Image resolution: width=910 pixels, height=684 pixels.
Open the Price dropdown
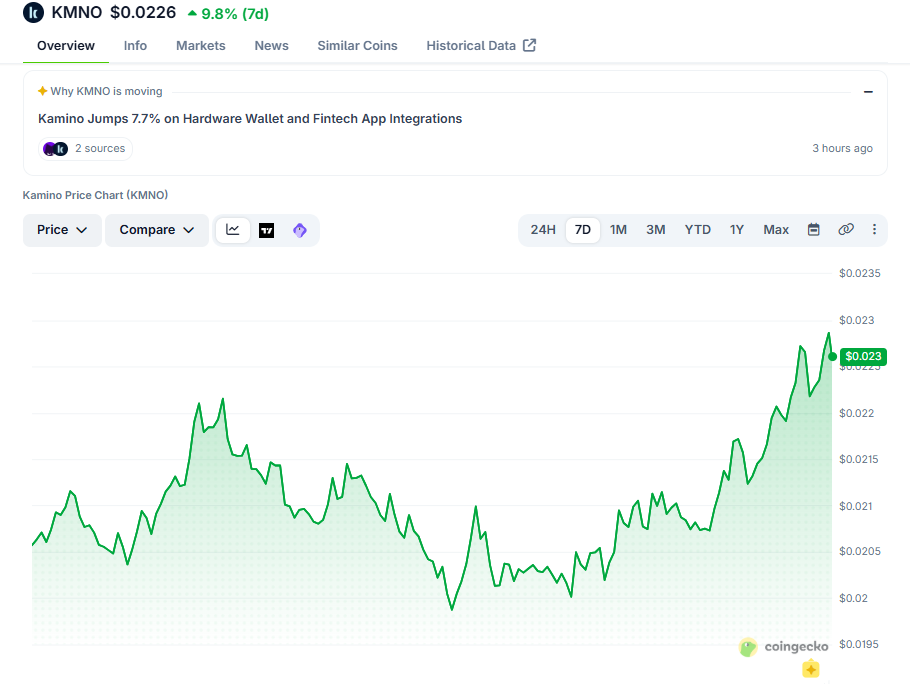62,230
